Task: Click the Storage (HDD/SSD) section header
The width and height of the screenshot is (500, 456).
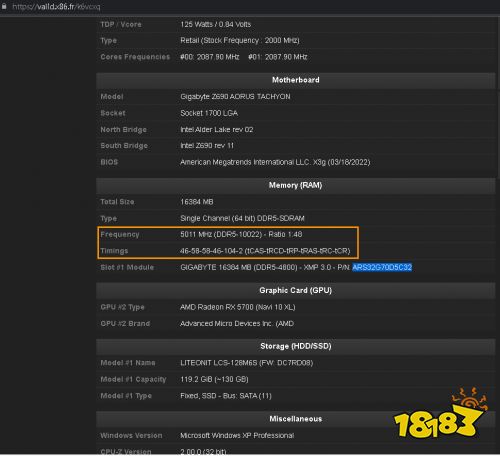Action: [x=296, y=346]
